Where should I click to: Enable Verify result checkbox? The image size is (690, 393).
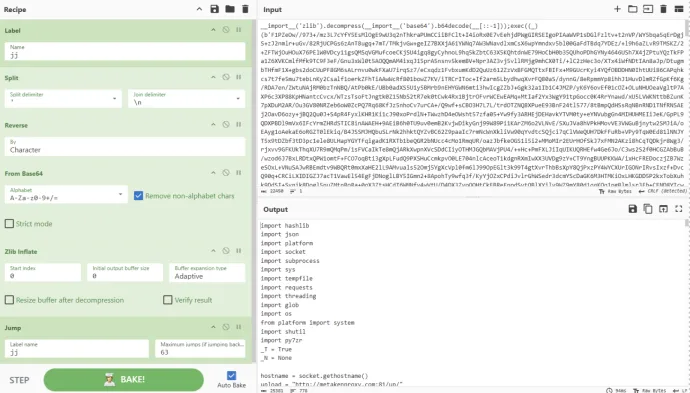[x=168, y=300]
